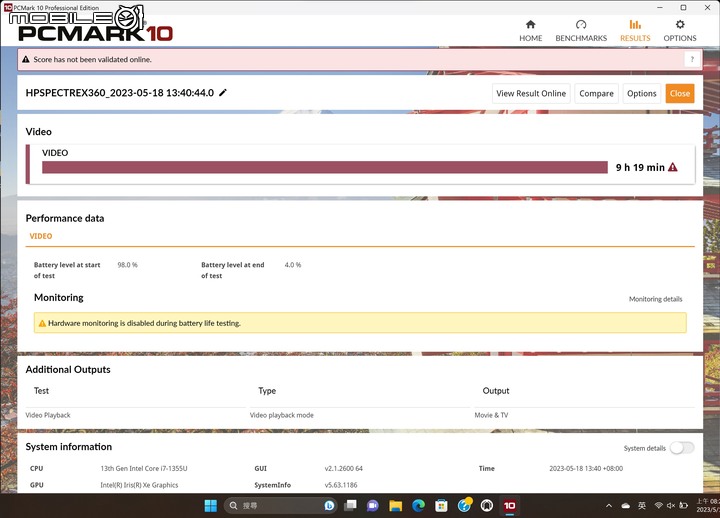Click the warning icon in monitoring notice

[42, 323]
